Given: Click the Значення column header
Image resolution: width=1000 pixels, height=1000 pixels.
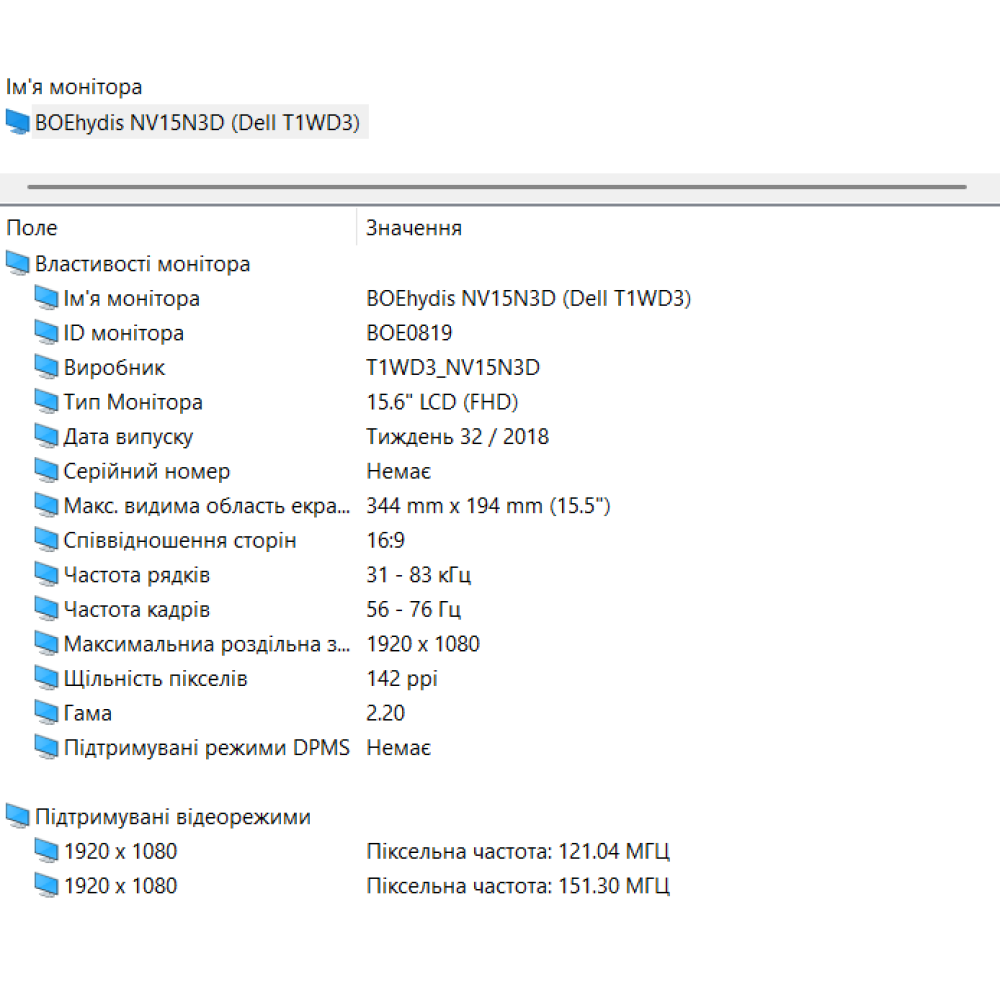Looking at the screenshot, I should [x=414, y=228].
